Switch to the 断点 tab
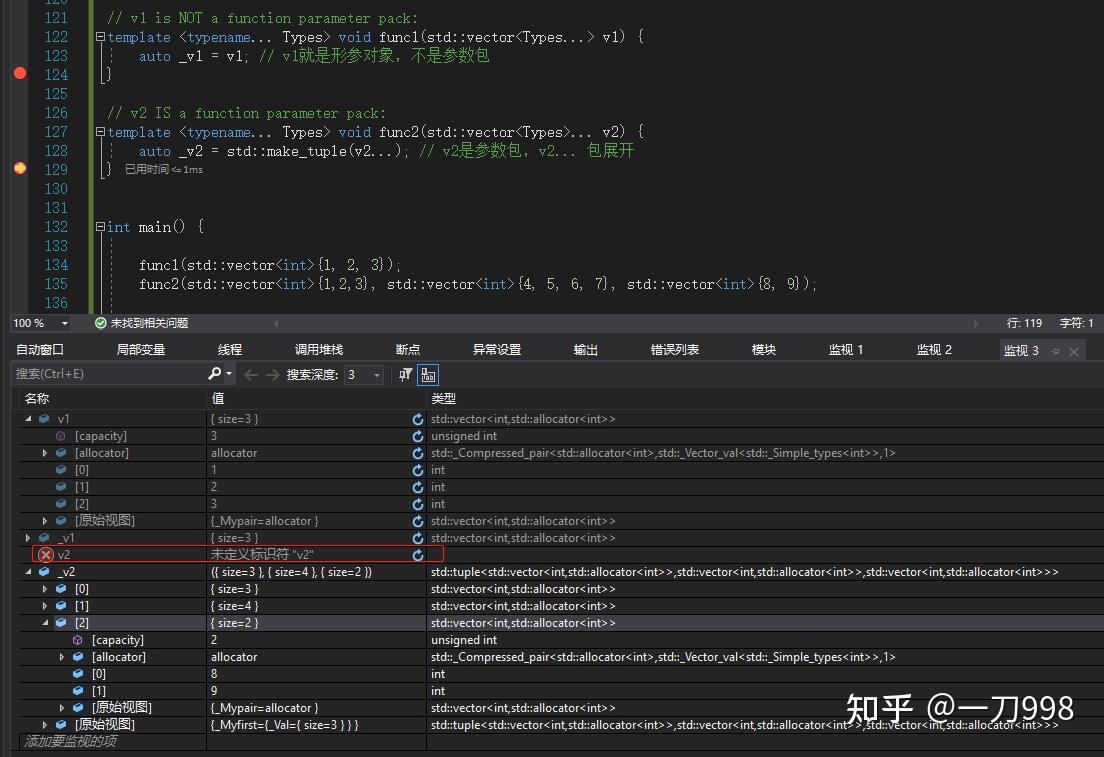The width and height of the screenshot is (1104, 757). pos(408,350)
